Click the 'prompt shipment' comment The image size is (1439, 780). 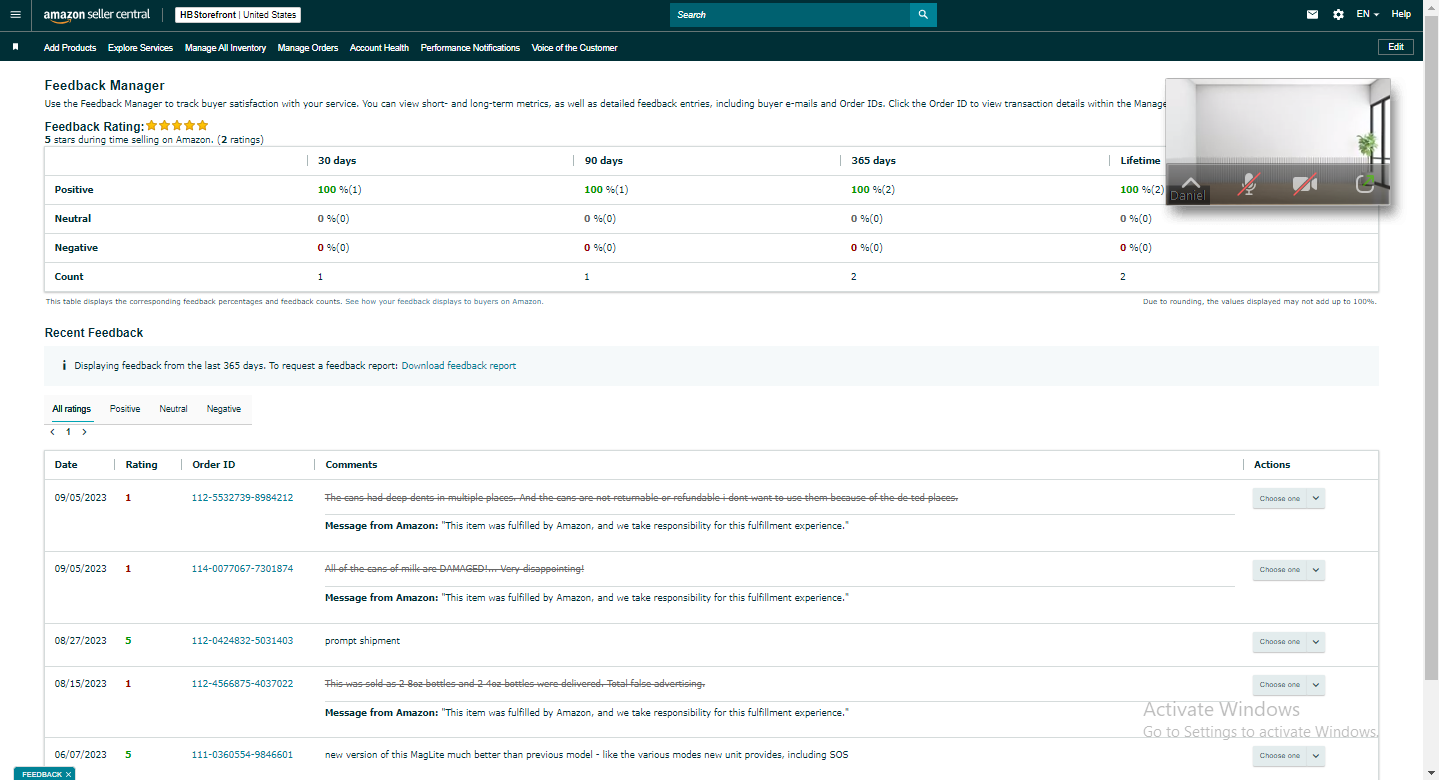(362, 641)
